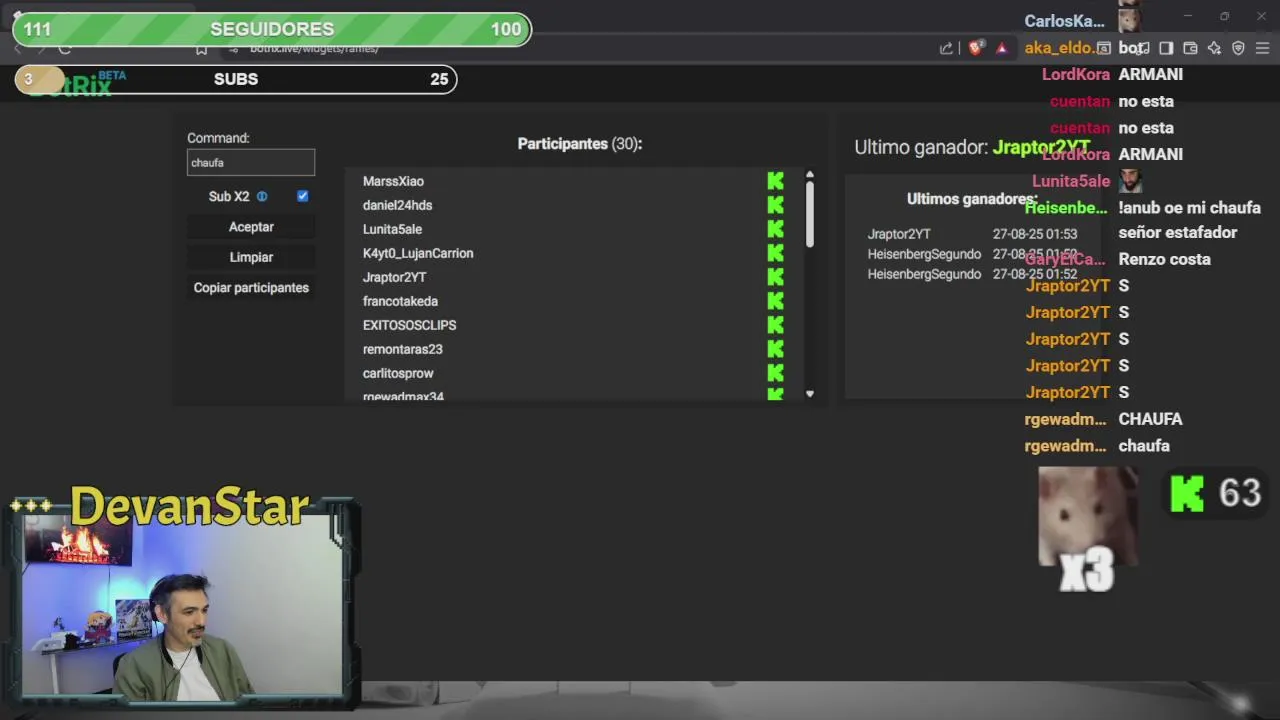Viewport: 1280px width, 720px height.
Task: Open the Brave Shields lion icon
Action: (976, 48)
